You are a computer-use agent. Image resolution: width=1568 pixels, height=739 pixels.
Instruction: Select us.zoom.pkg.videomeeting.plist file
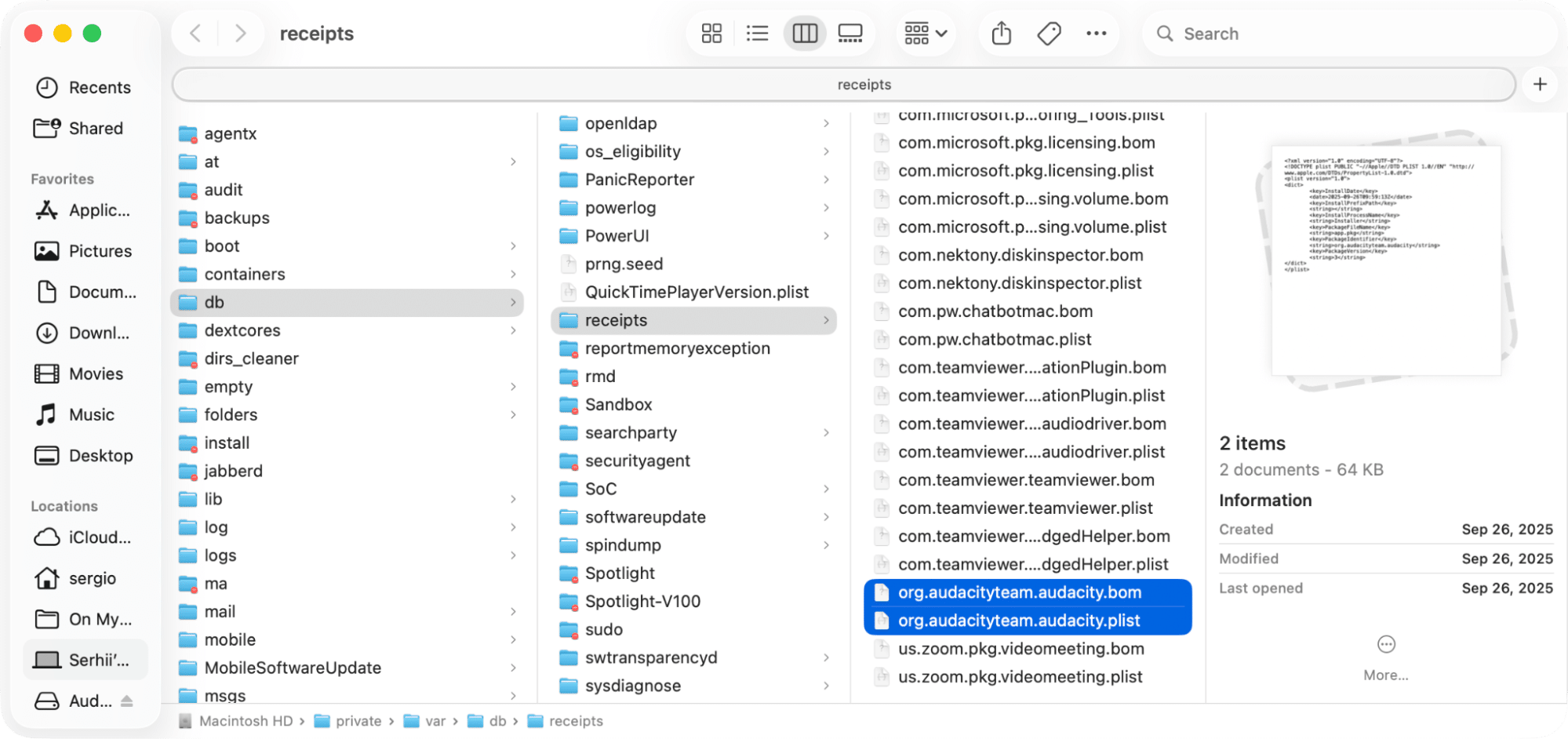pyautogui.click(x=1020, y=677)
